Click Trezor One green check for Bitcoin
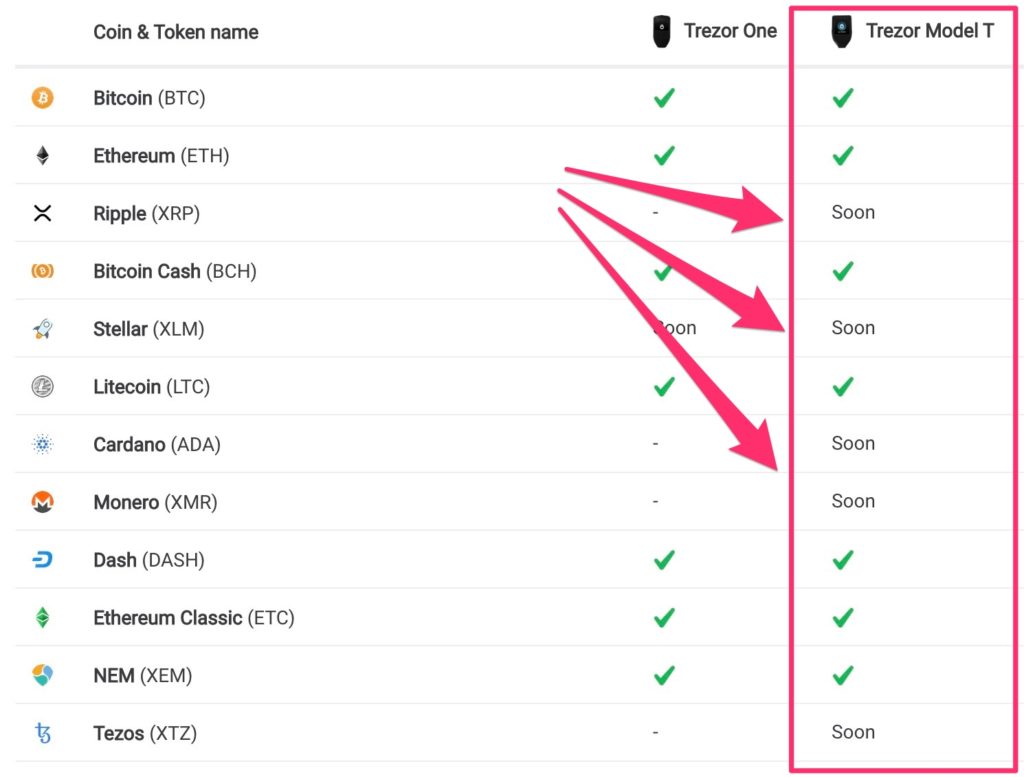Viewport: 1024px width, 777px height. [x=664, y=98]
